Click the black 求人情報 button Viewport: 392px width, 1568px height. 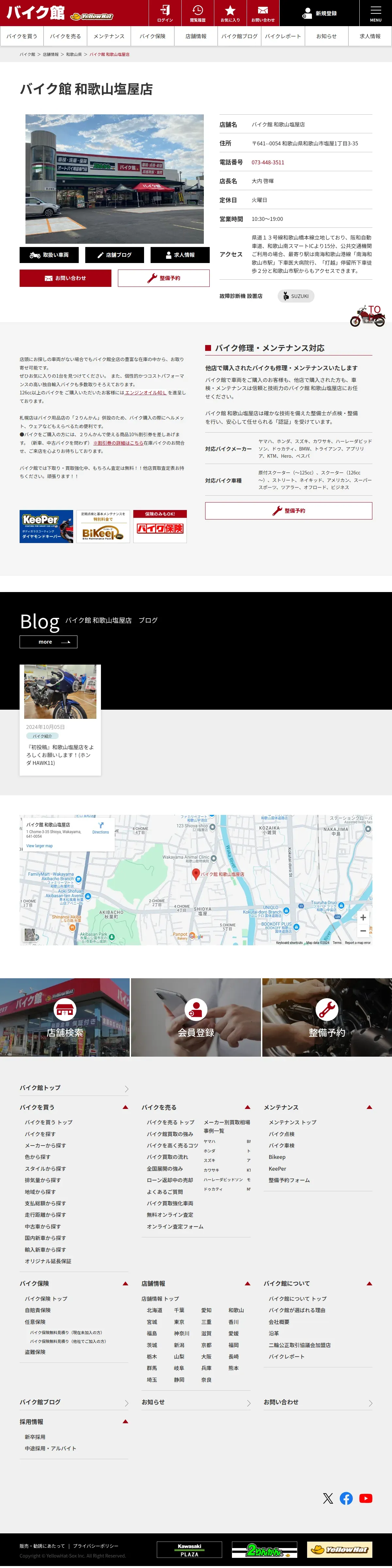(180, 255)
